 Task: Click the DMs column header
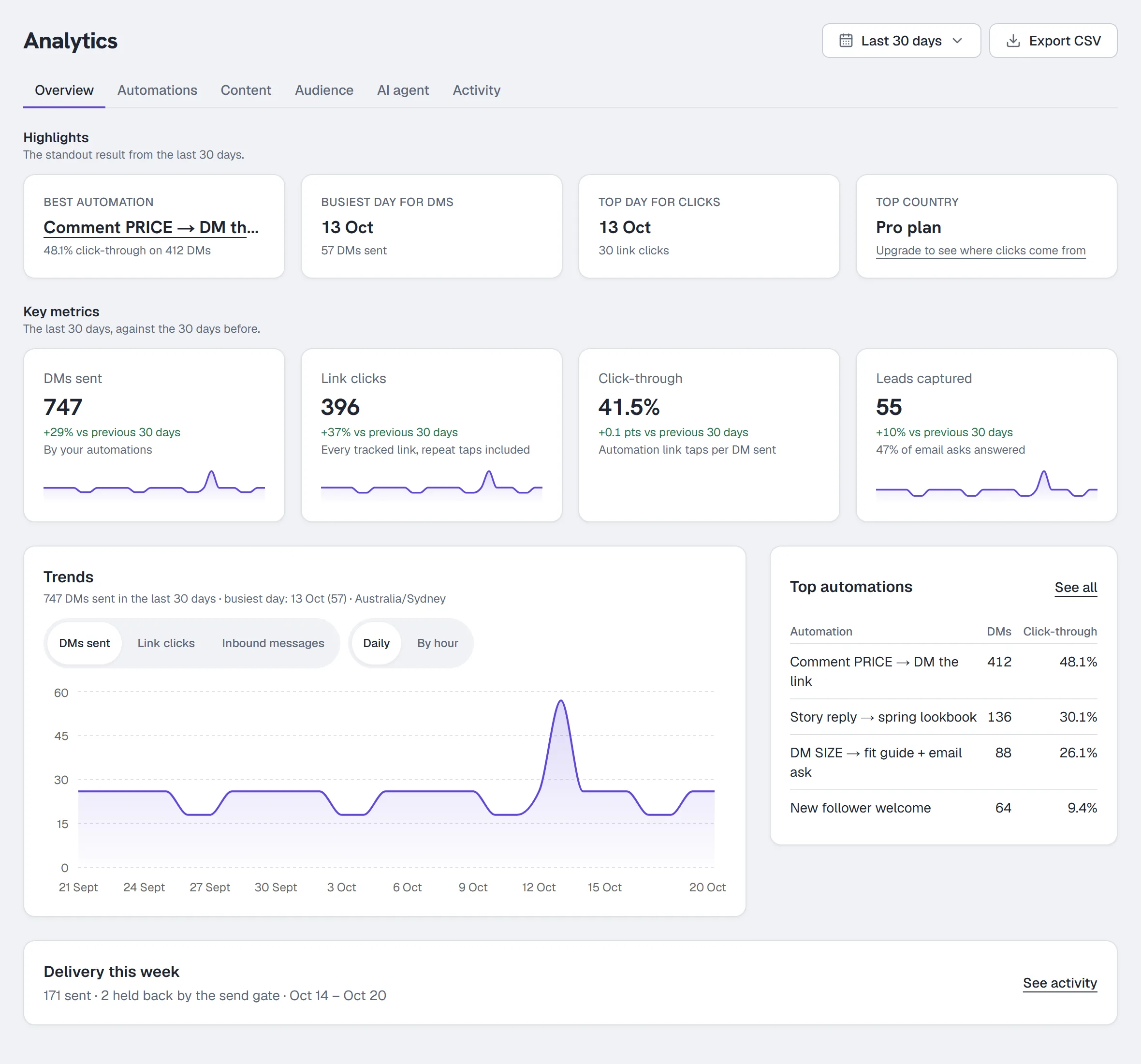999,631
